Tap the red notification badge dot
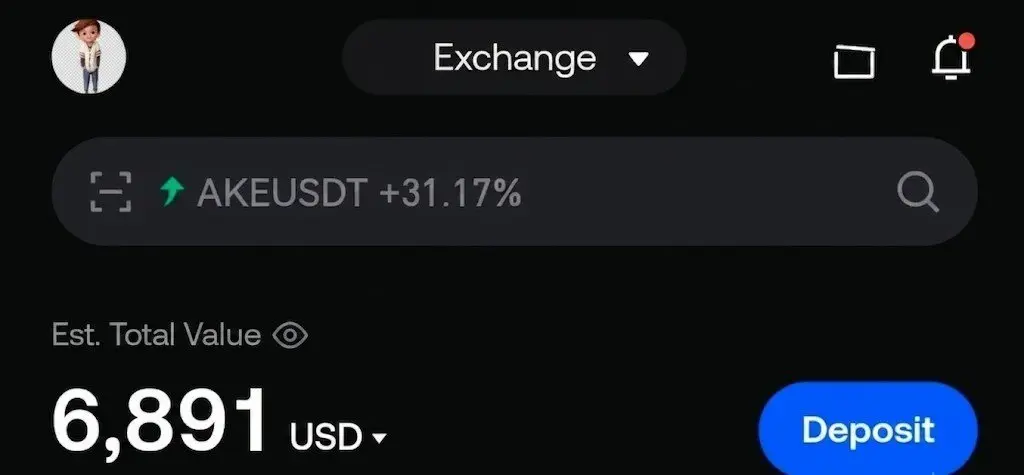Viewport: 1024px width, 475px height. tap(966, 41)
